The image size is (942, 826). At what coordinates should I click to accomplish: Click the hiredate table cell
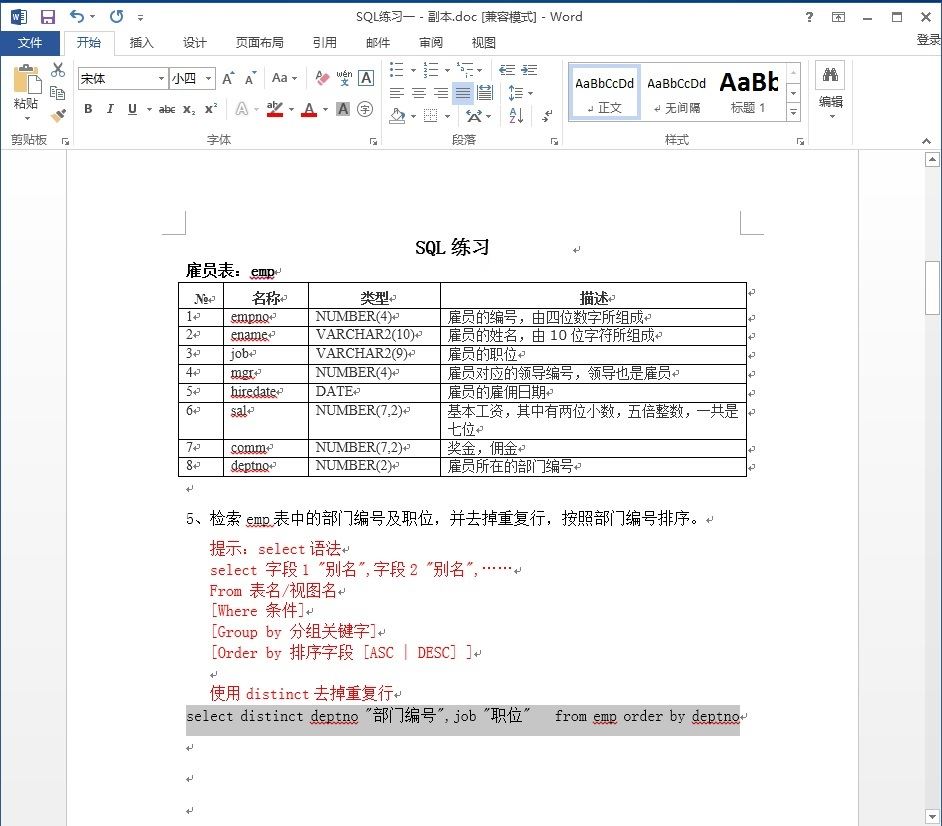point(266,392)
